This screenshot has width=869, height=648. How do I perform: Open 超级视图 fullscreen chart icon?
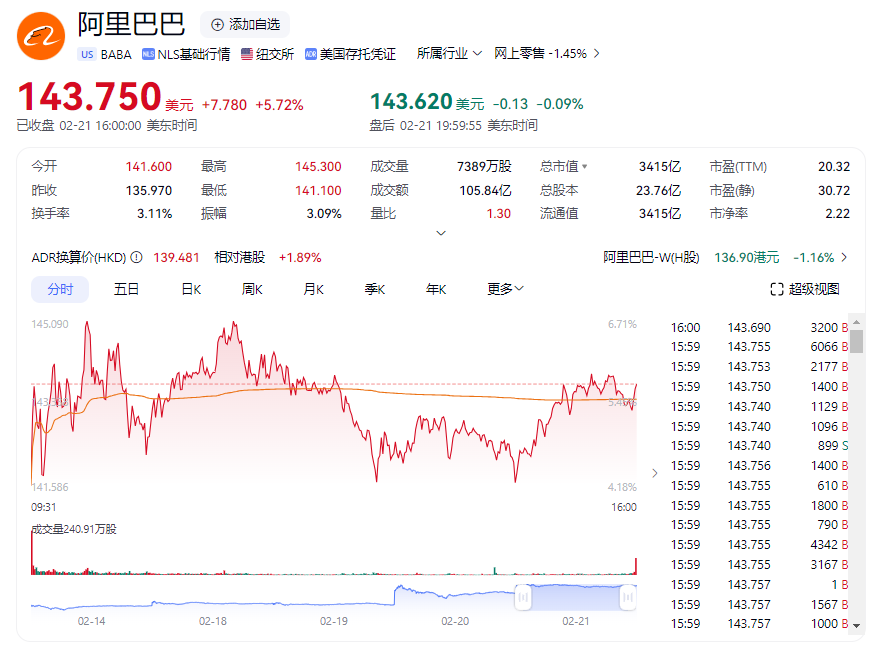[777, 289]
